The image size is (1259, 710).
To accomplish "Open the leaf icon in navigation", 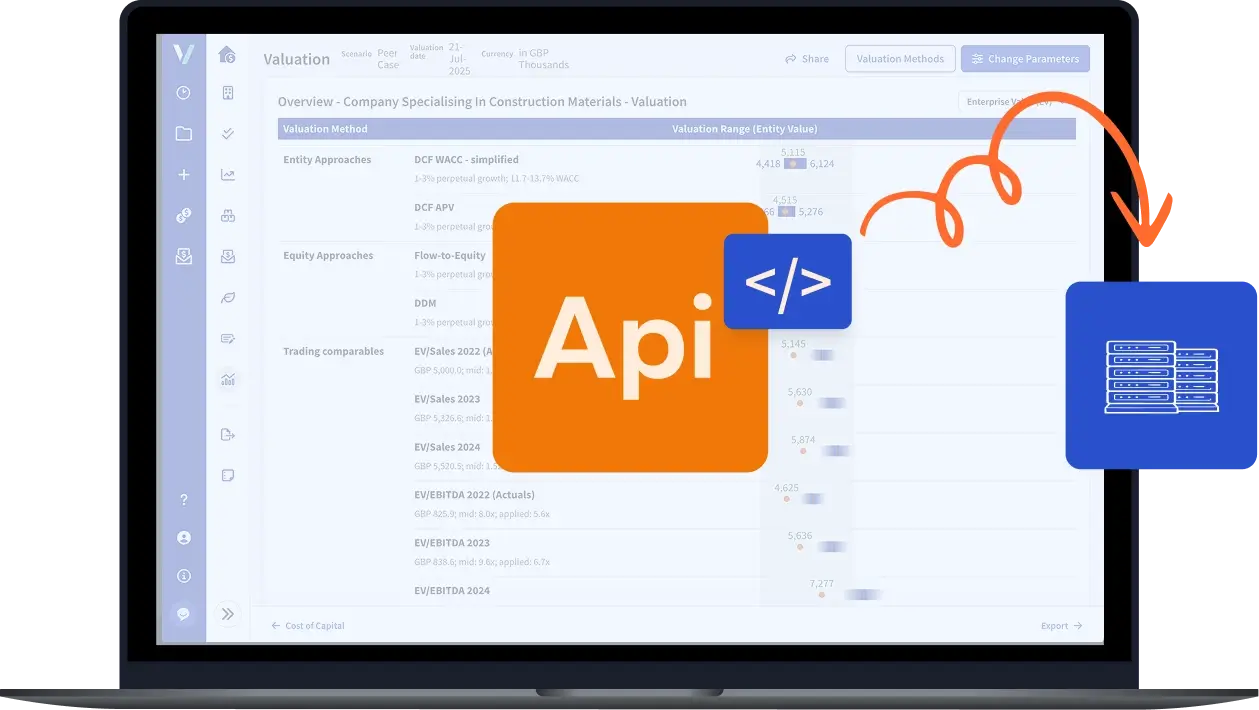I will [x=227, y=298].
